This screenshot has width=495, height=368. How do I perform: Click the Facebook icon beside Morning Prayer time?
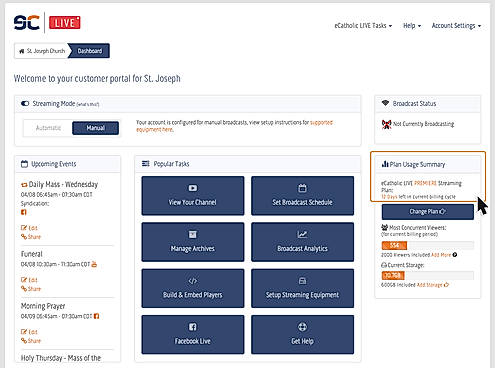click(x=96, y=316)
